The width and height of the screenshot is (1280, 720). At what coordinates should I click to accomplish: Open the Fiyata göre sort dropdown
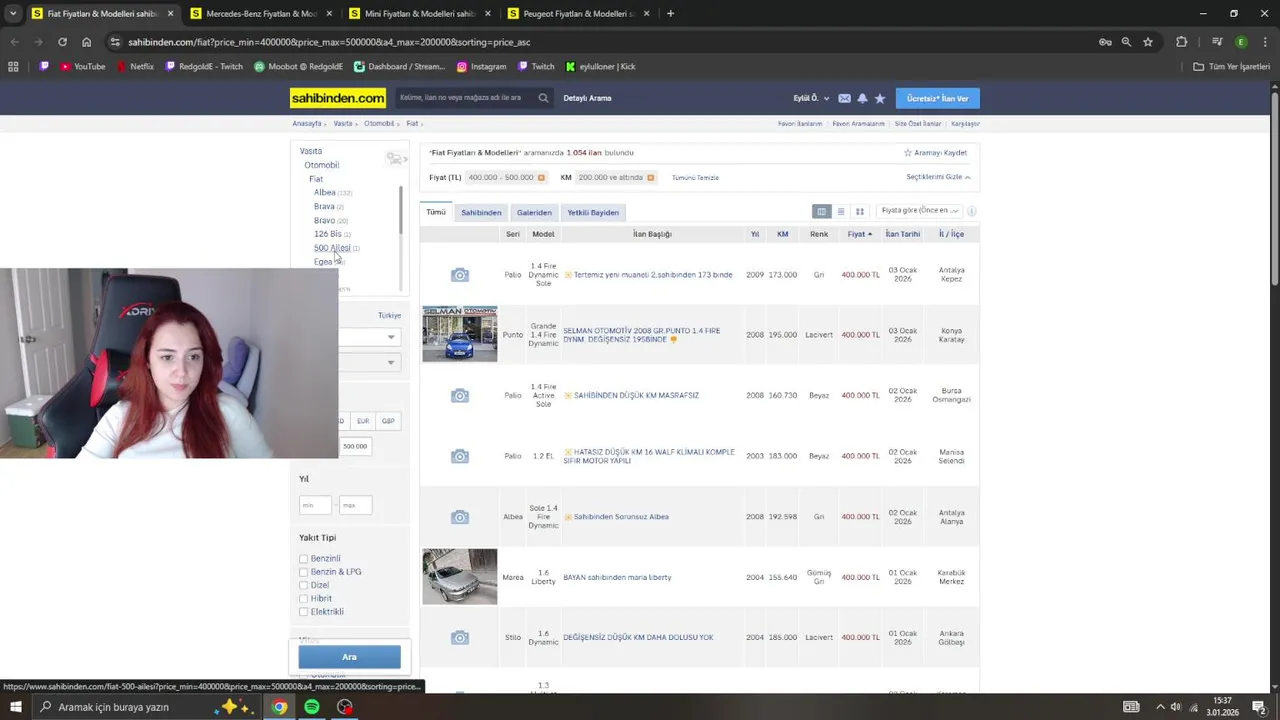(920, 211)
